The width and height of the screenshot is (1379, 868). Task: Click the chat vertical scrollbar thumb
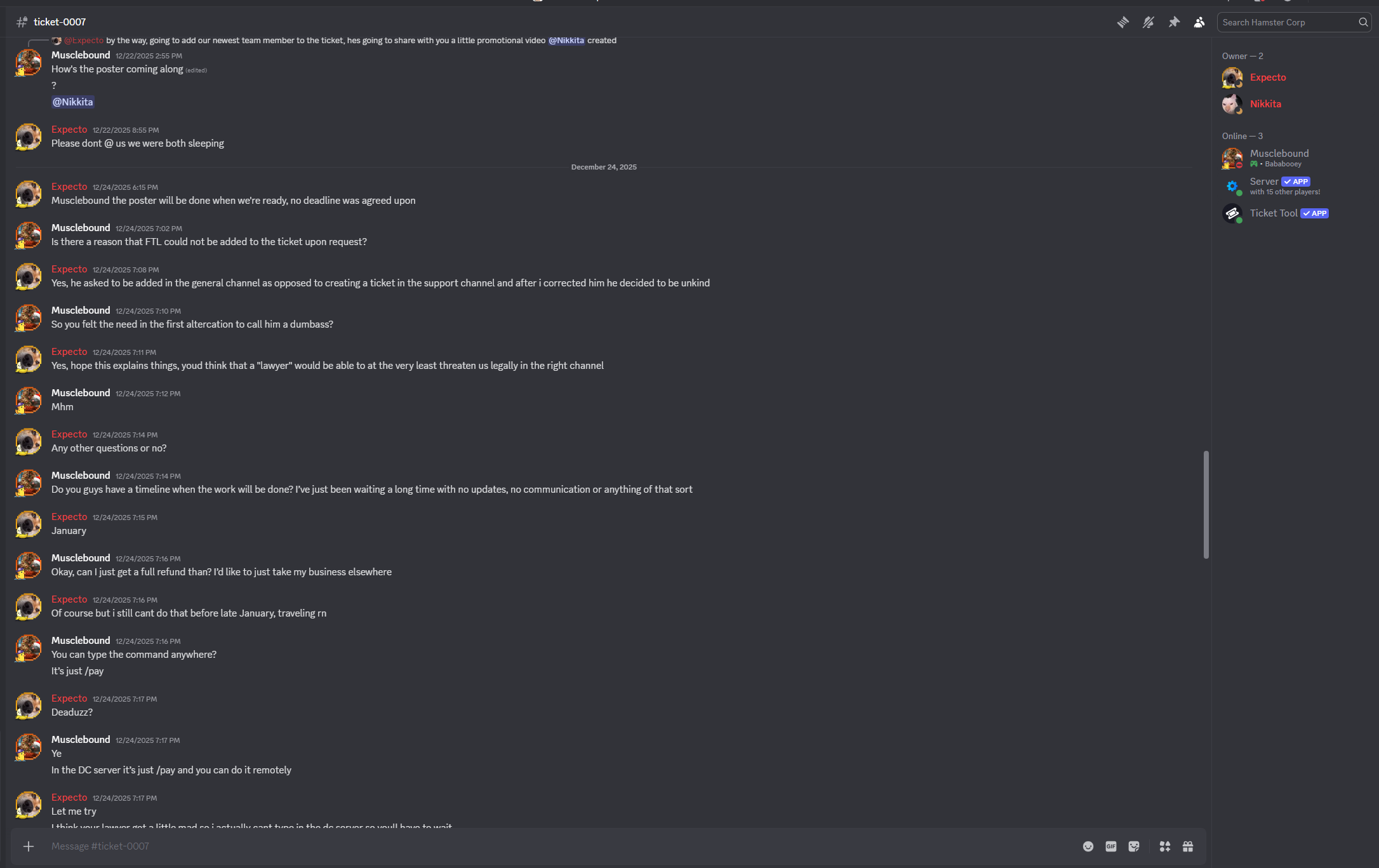(1206, 505)
